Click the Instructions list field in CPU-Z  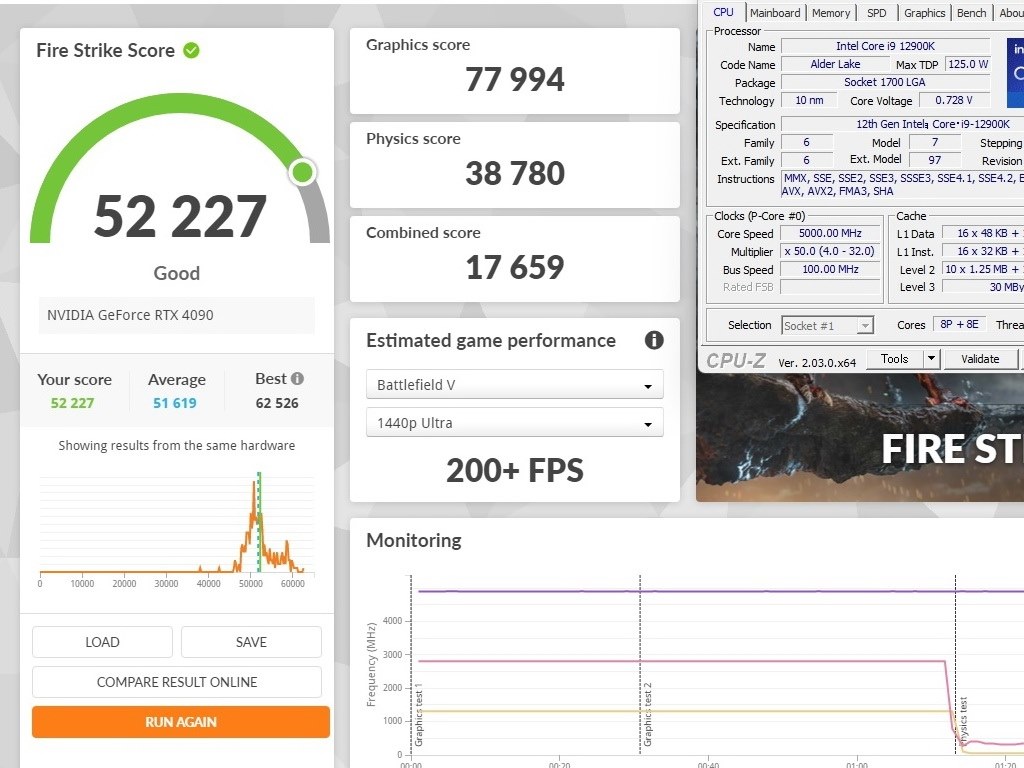click(x=903, y=184)
